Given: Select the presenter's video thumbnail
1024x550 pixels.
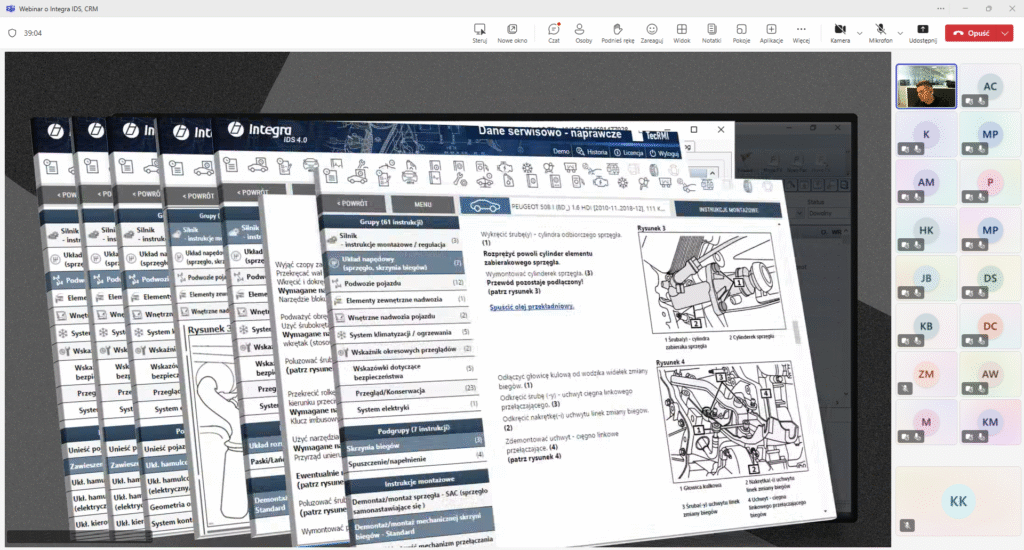Looking at the screenshot, I should (926, 86).
